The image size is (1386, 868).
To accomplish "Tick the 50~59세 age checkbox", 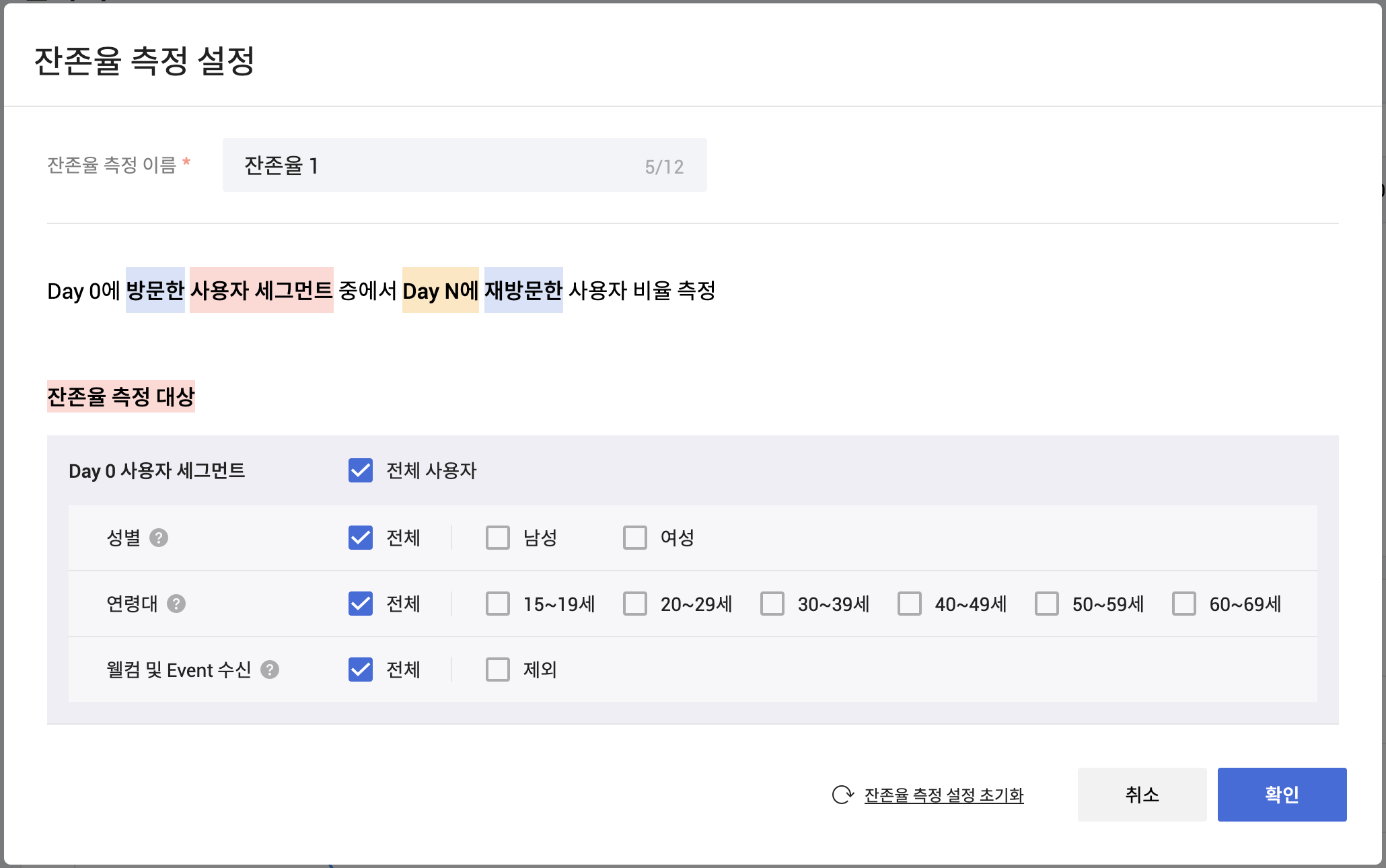I will (x=1047, y=604).
